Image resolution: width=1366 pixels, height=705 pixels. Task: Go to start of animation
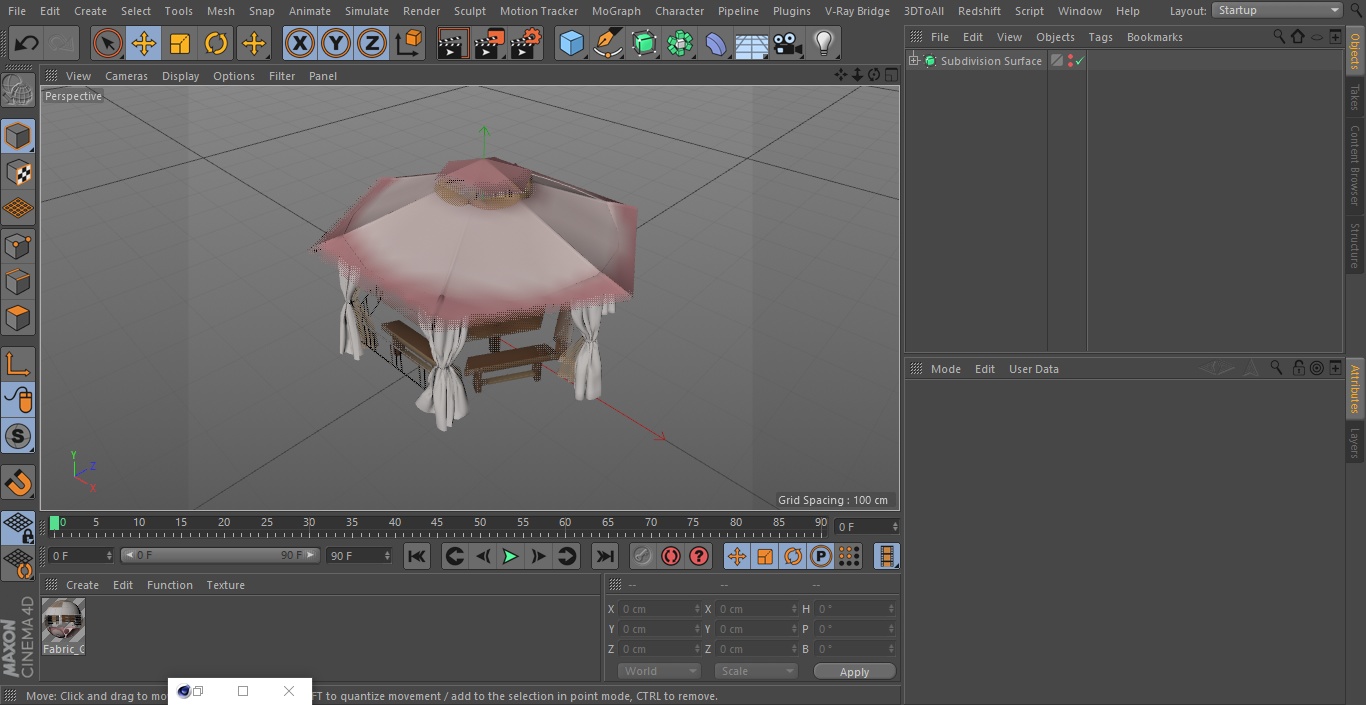[x=417, y=556]
